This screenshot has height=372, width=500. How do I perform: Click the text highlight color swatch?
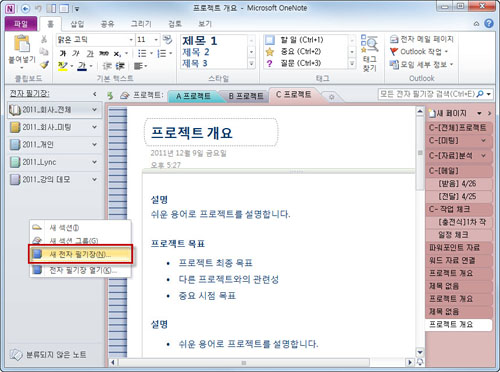point(62,66)
